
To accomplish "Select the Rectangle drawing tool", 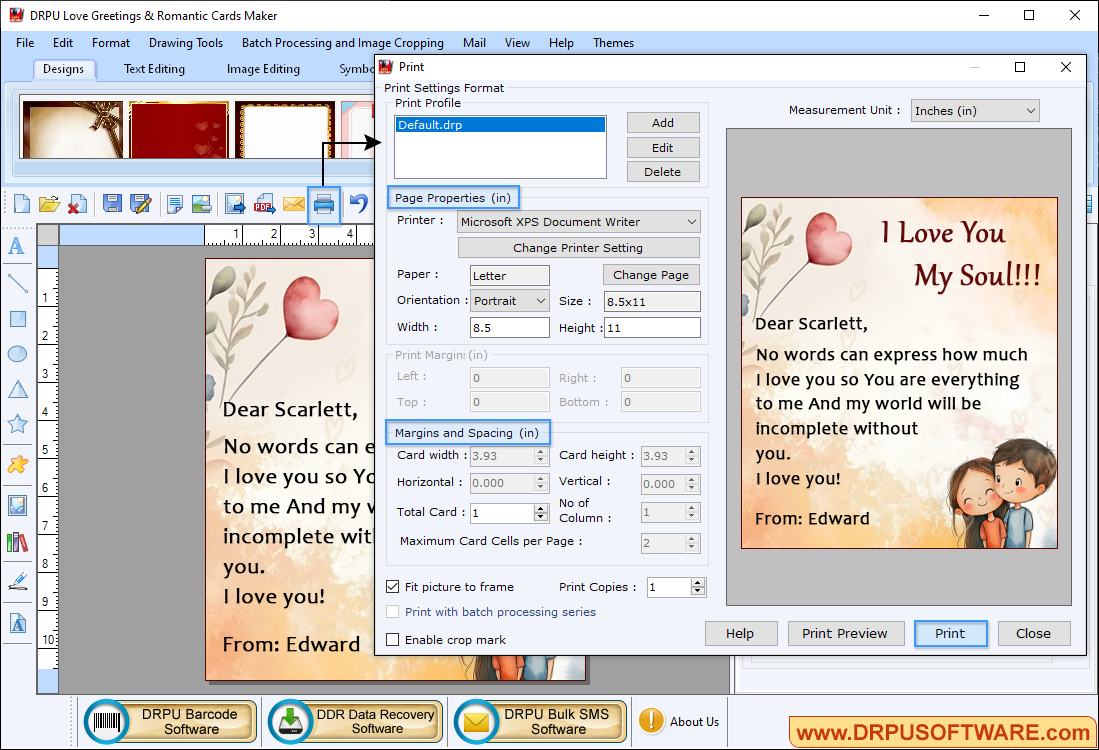I will tap(16, 318).
